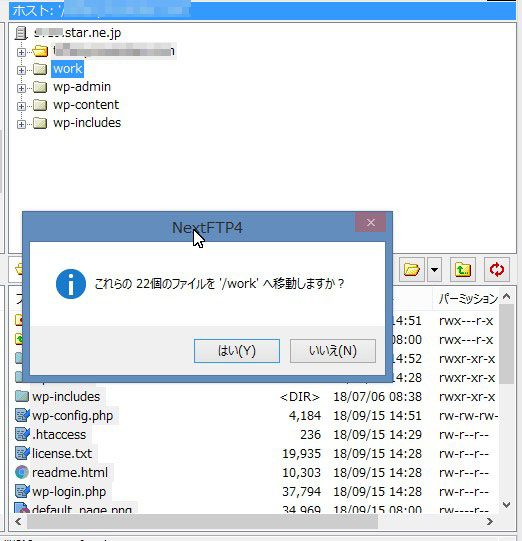Click the パーミッション column header
This screenshot has width=522, height=541.
point(468,298)
